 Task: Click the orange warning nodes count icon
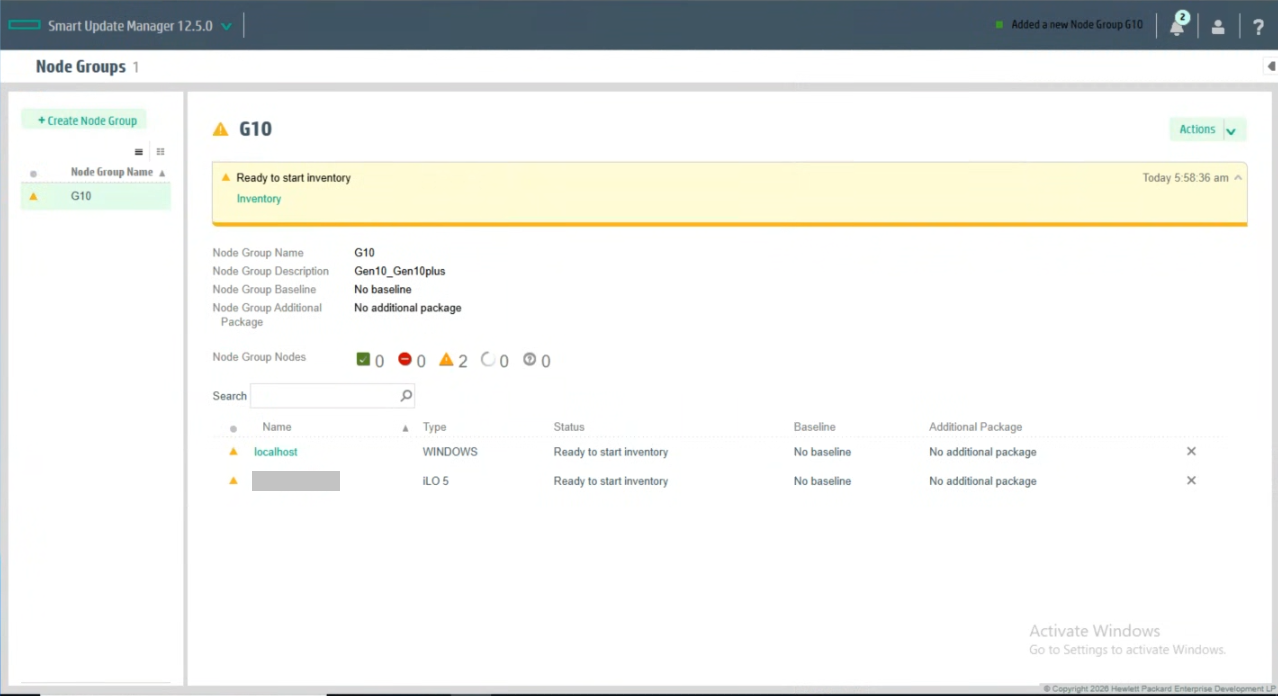pos(446,359)
